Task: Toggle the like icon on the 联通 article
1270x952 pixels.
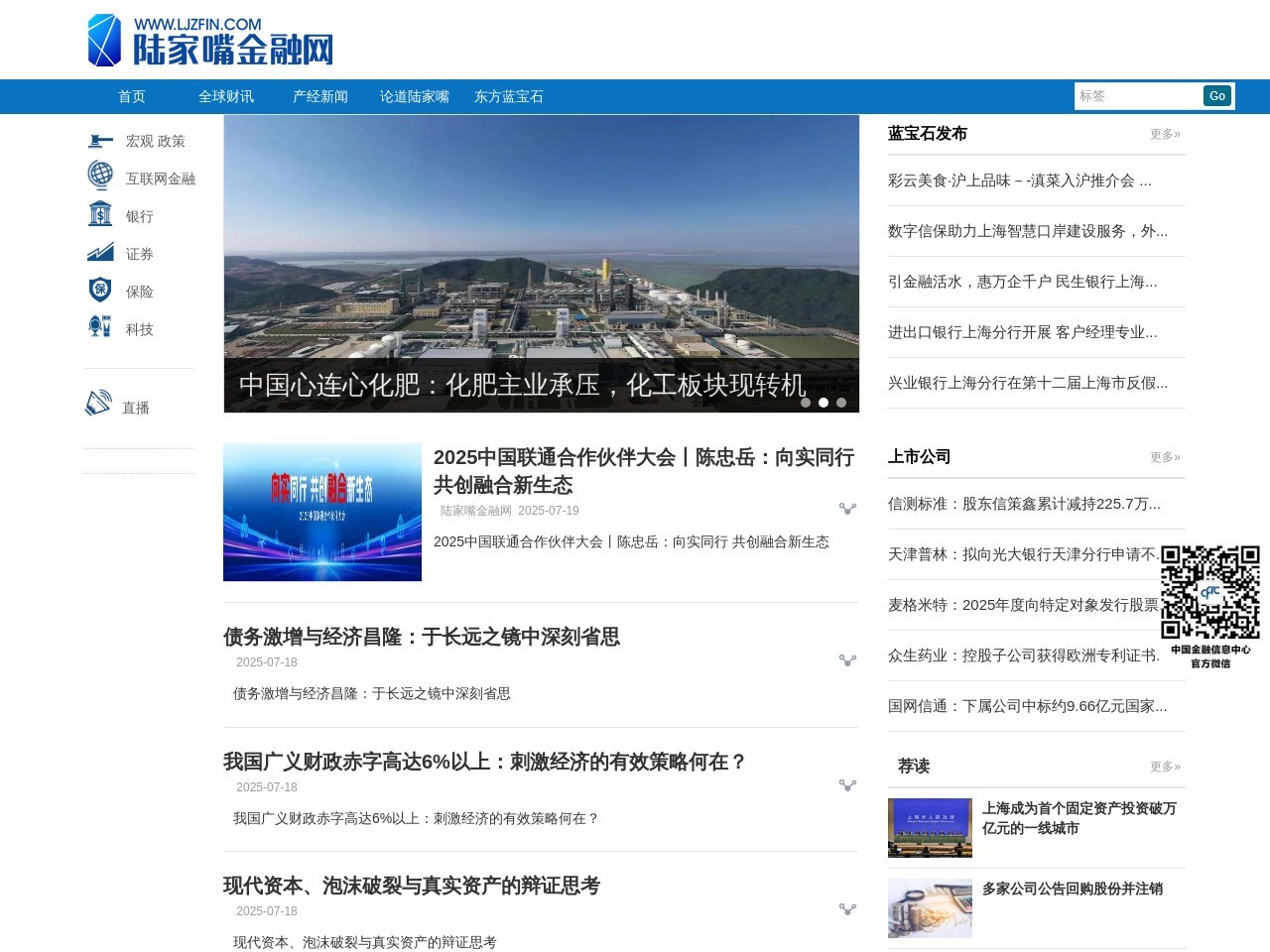Action: 848,509
